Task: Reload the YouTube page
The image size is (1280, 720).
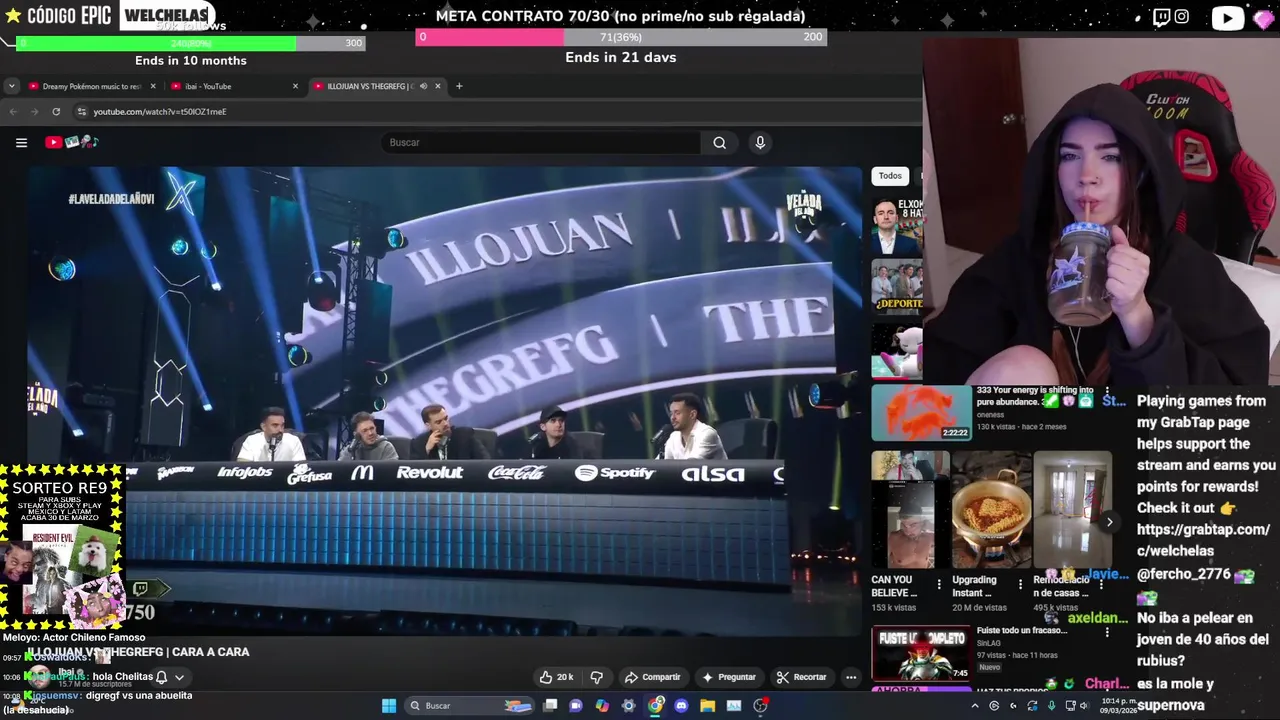Action: pos(56,112)
